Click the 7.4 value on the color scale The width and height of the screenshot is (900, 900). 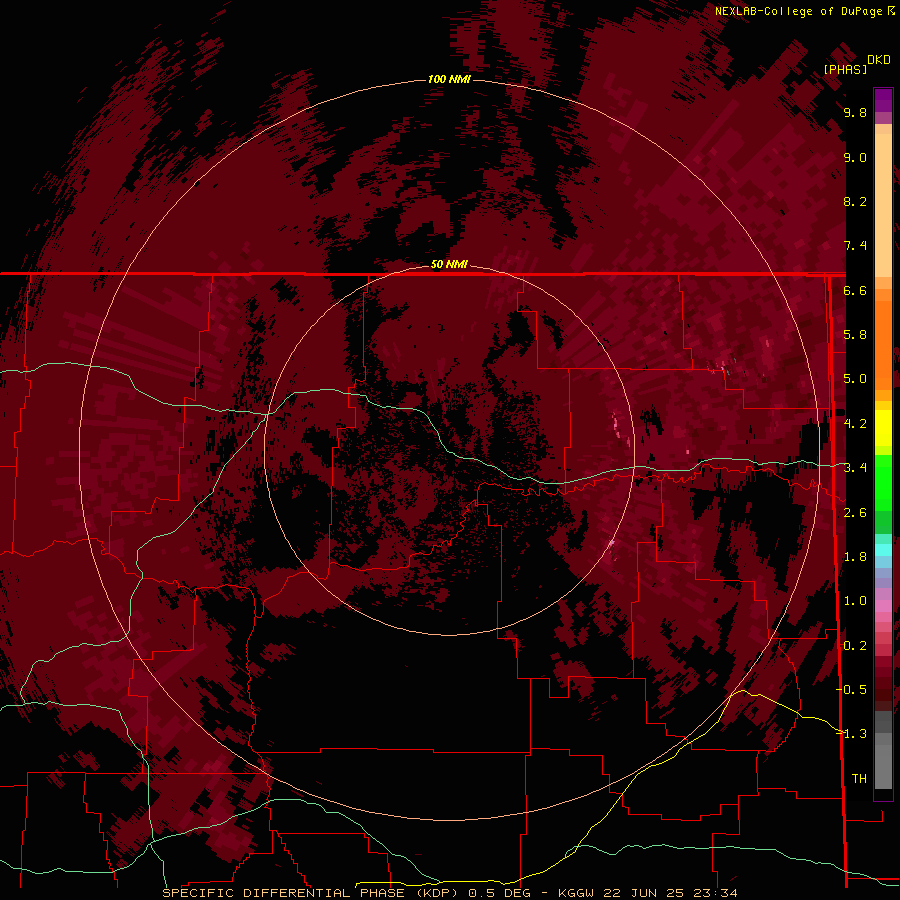[855, 246]
